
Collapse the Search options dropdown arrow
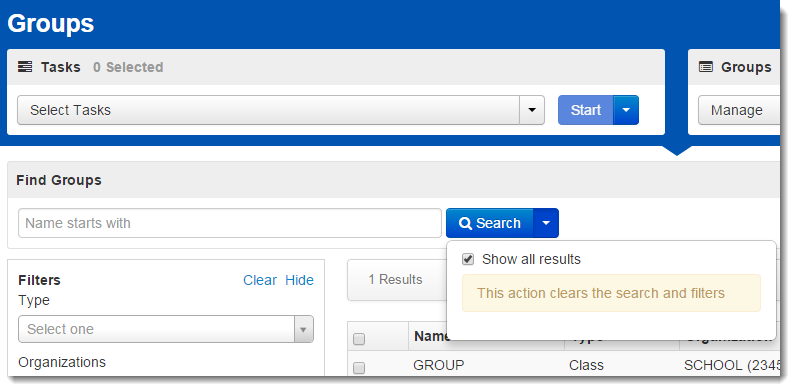pos(546,223)
